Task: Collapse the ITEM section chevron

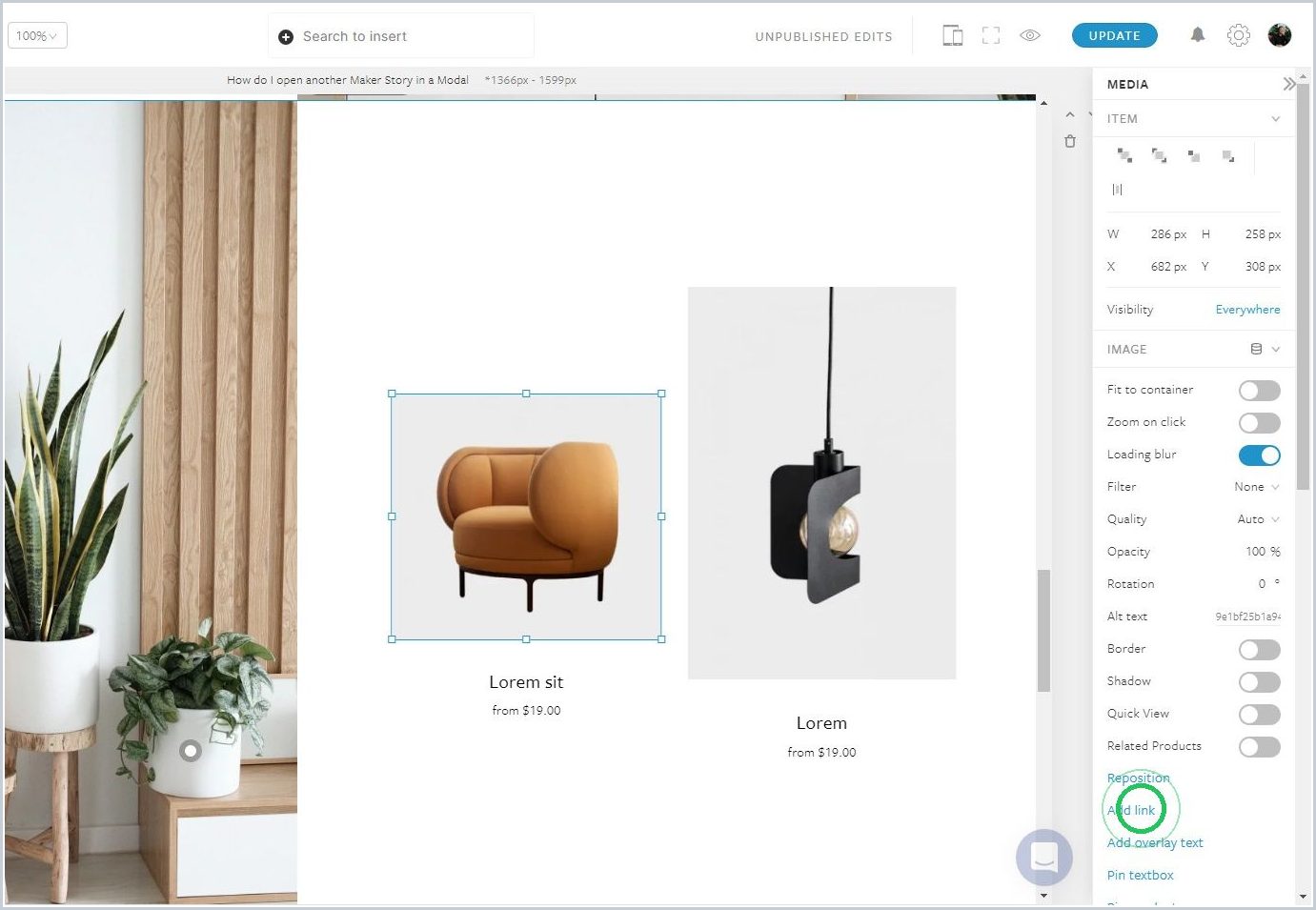Action: click(x=1275, y=119)
